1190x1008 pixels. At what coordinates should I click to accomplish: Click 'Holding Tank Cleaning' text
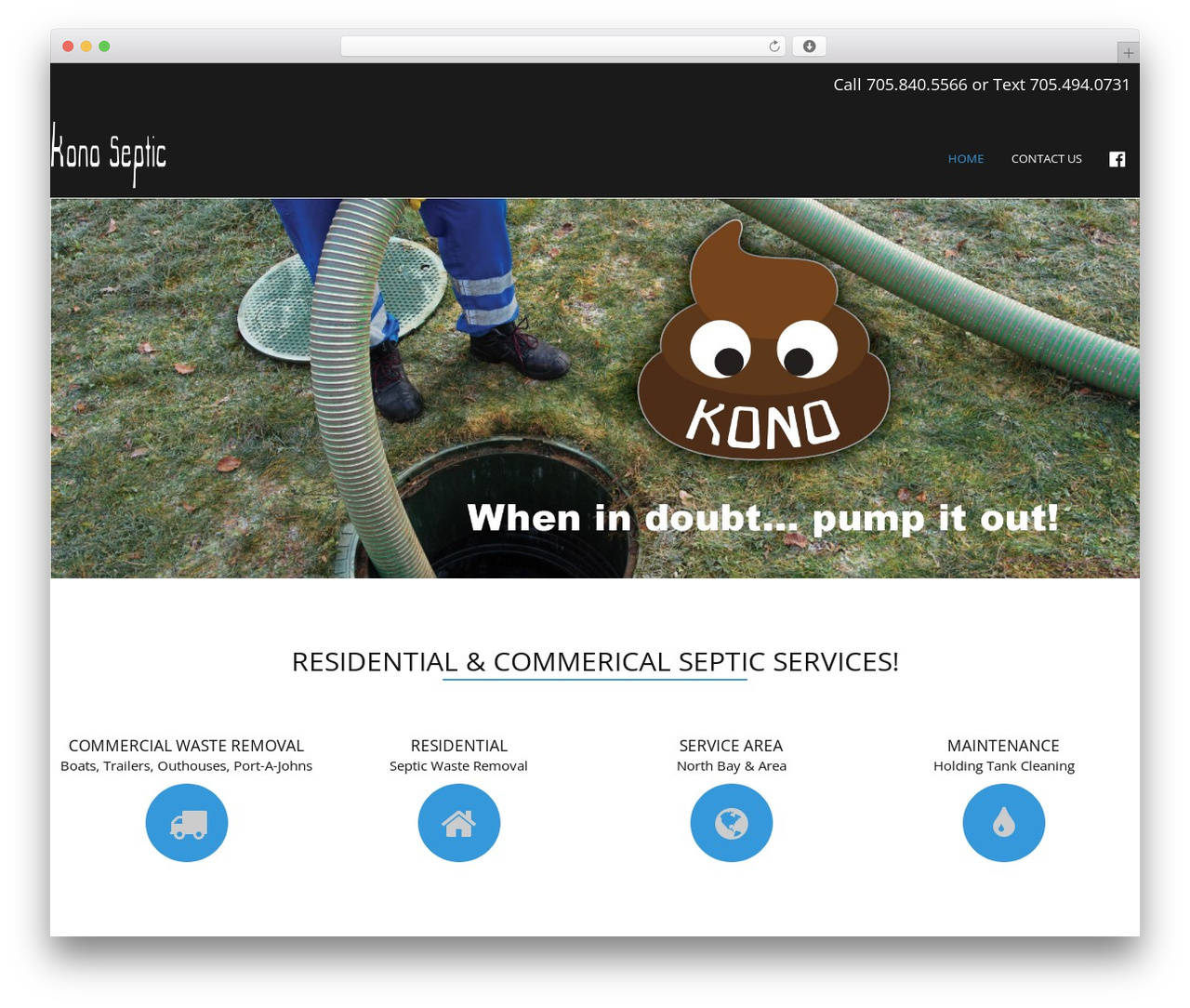(x=1004, y=766)
